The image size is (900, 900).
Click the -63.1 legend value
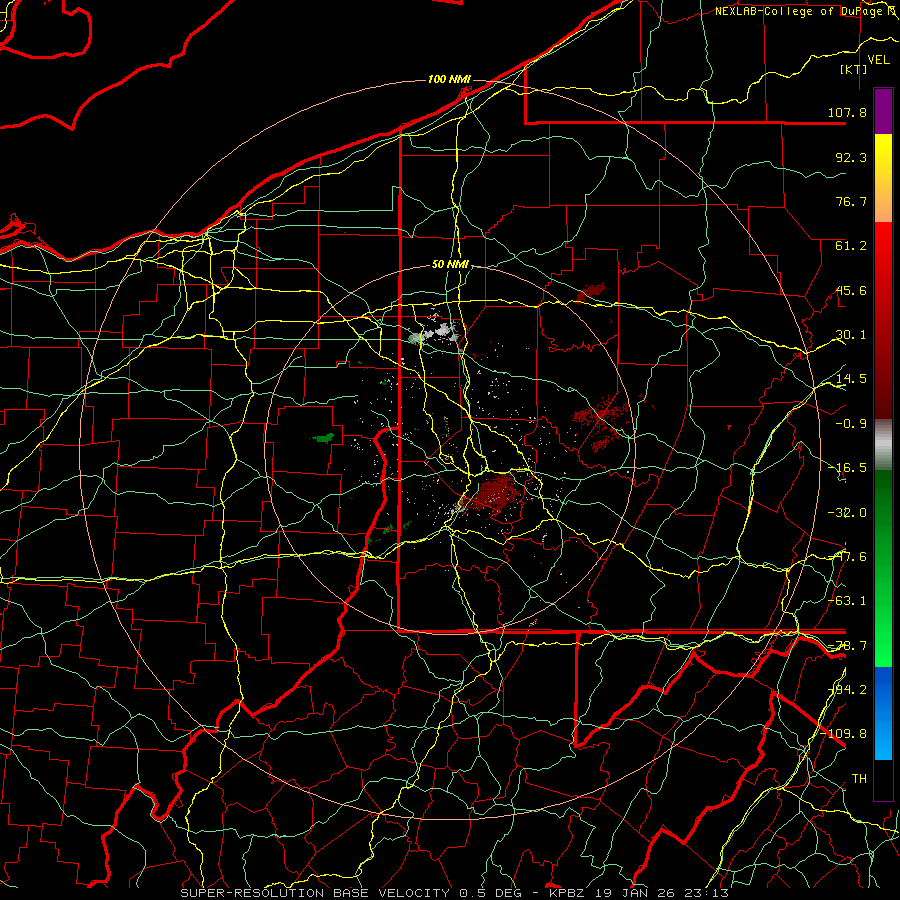(847, 601)
